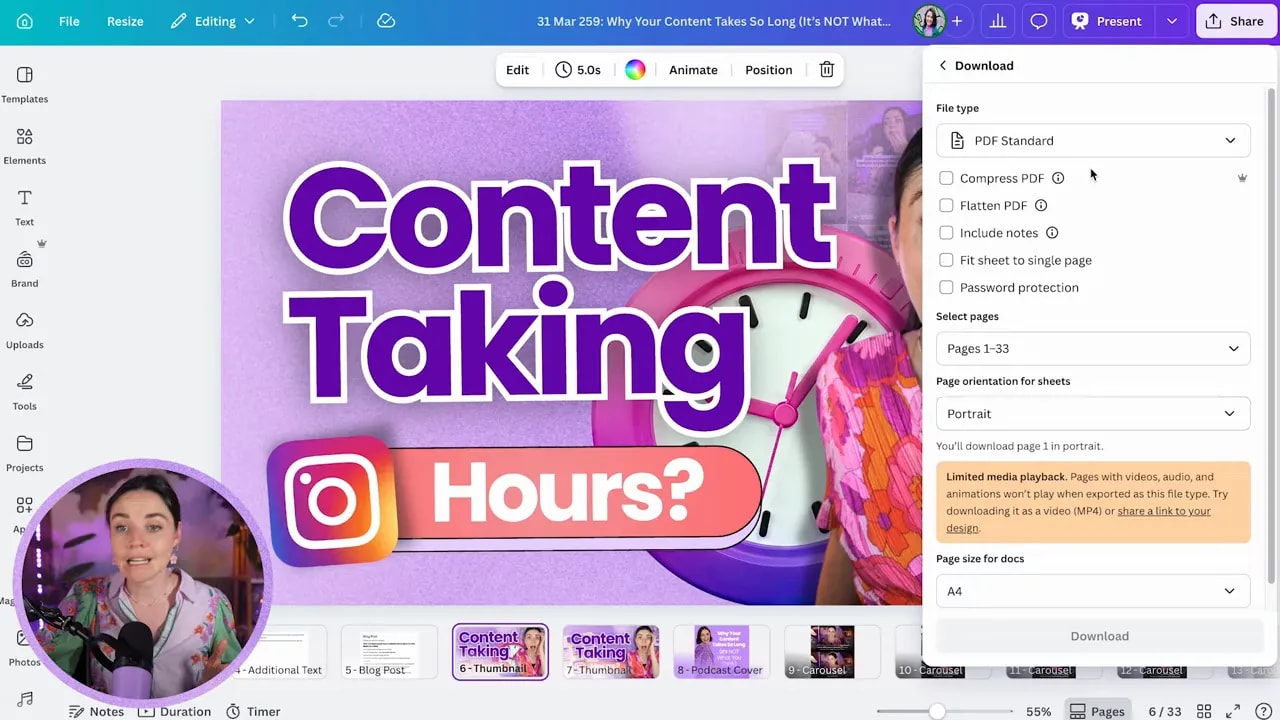
Task: Click the 6 / 33 page counter
Action: point(1165,711)
